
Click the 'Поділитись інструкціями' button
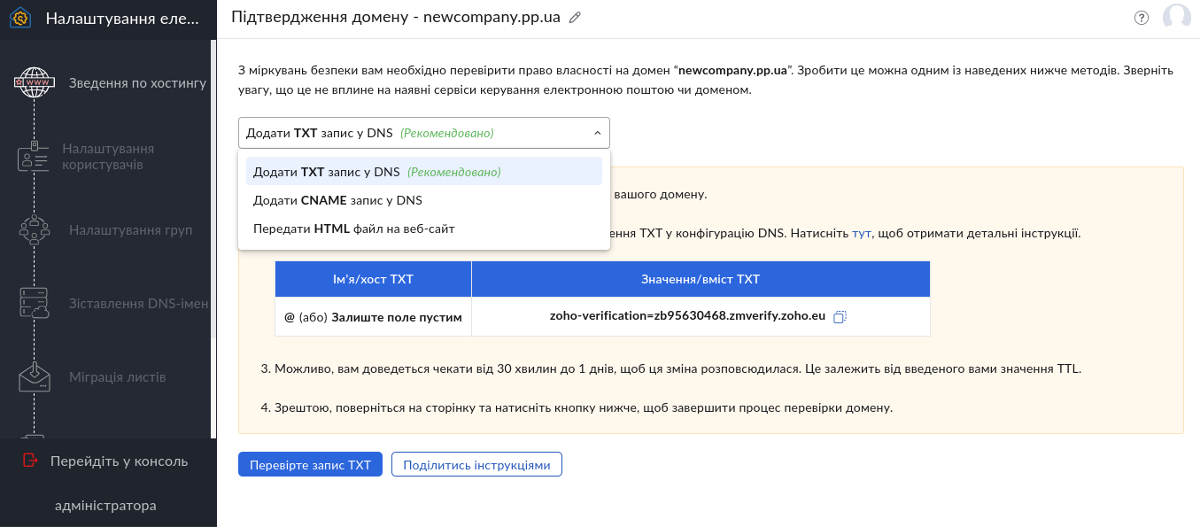tap(477, 465)
